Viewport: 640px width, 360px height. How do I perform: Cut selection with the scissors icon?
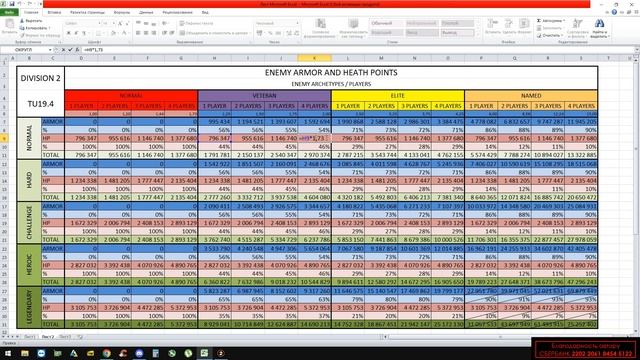22,20
